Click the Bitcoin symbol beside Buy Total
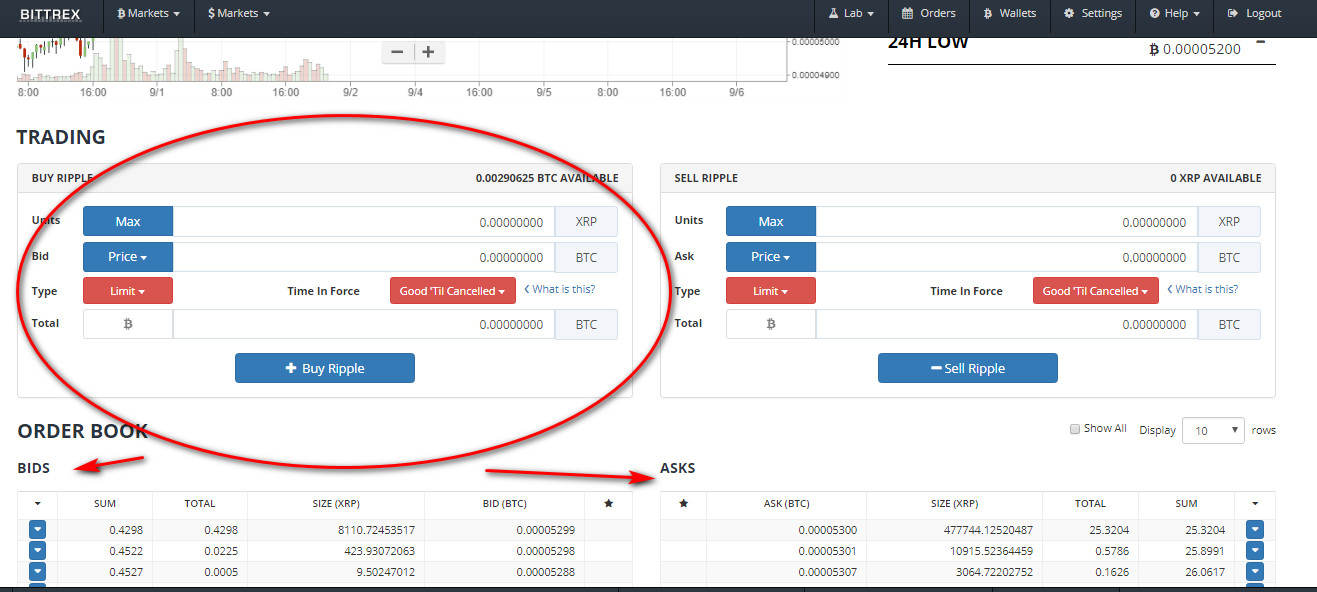Screen dimensions: 1317x592 click(128, 324)
